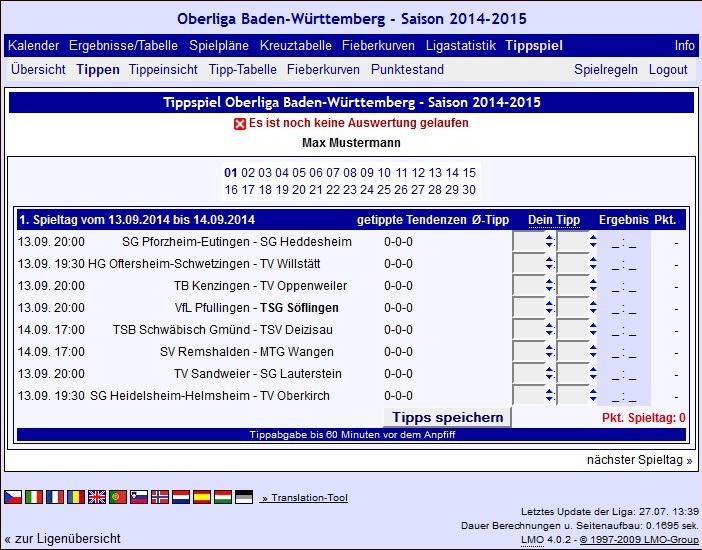The image size is (702, 550).
Task: Select the Hungarian flag icon
Action: point(223,496)
